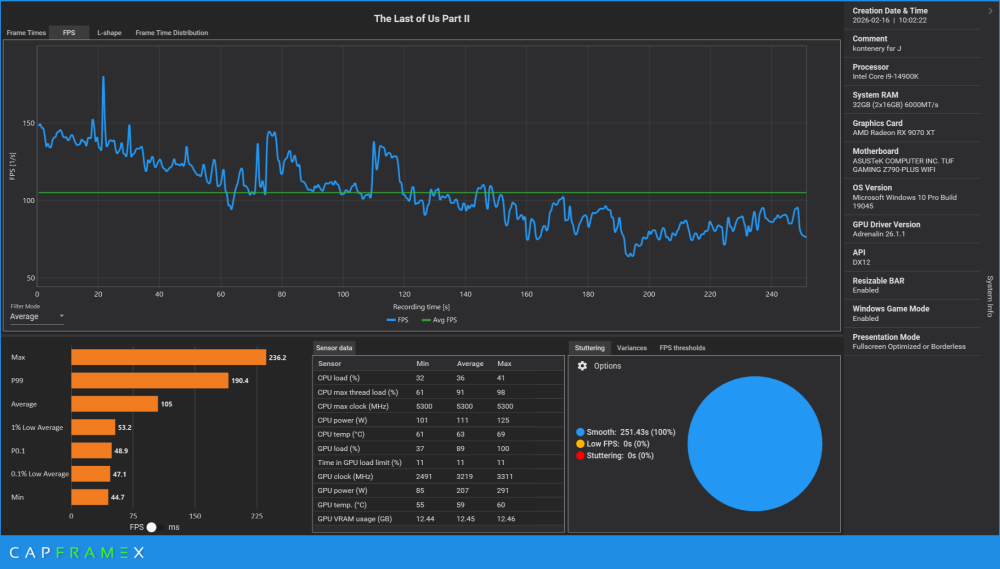Select the Frame Time Distribution tab
Screen dimensions: 1000x569
(x=172, y=33)
